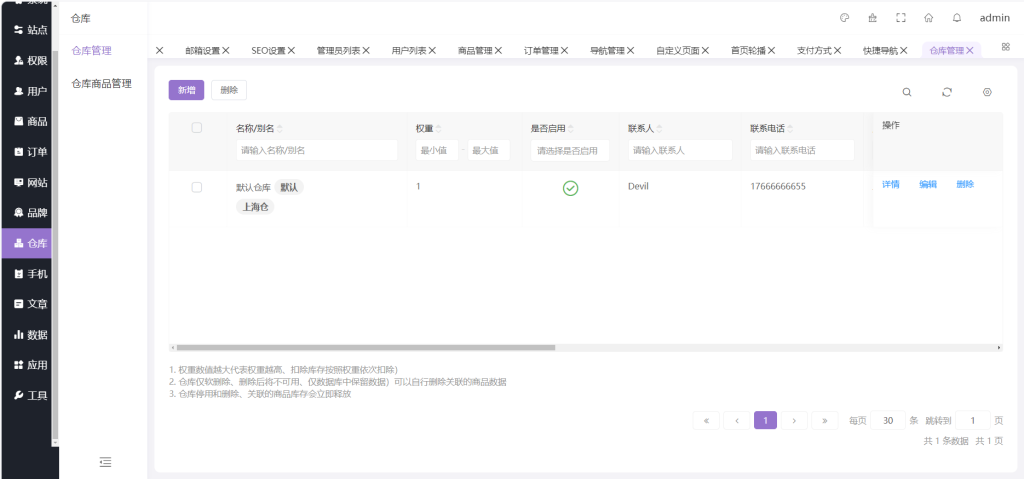Open the table column settings gear
Viewport: 1024px width, 479px height.
[x=987, y=92]
